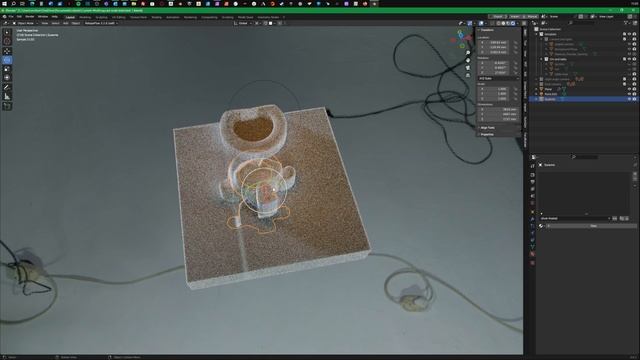Viewport: 640px width, 360px height.
Task: Open the Object Mode dropdown
Action: 25,23
